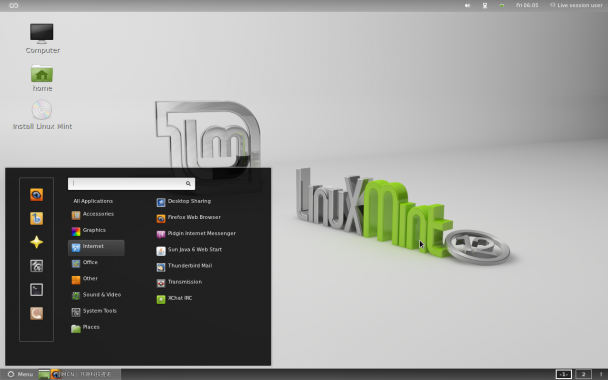This screenshot has width=608, height=380.
Task: Launch Transmission
Action: pos(179,283)
